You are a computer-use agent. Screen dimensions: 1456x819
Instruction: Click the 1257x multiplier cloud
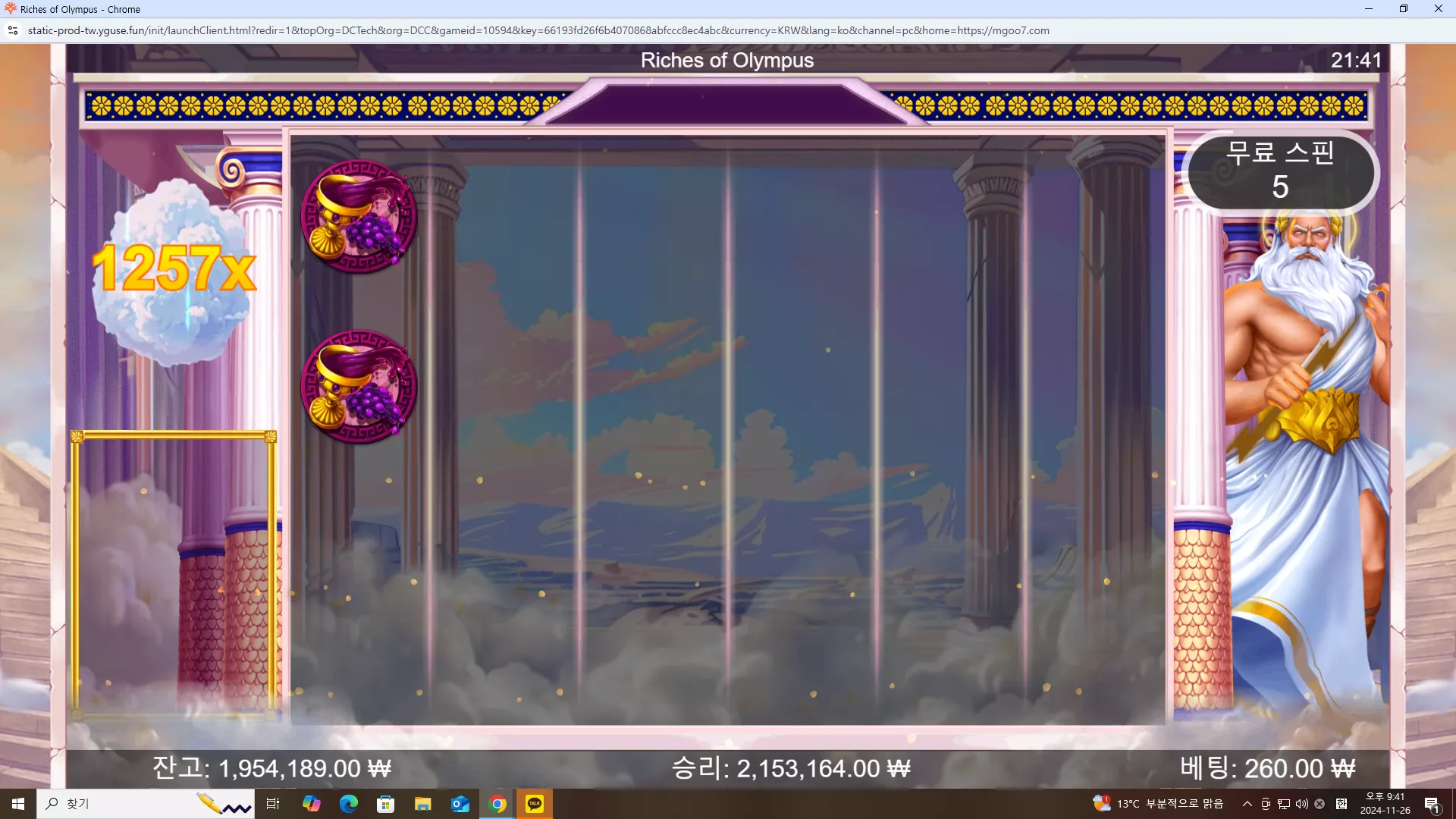pyautogui.click(x=174, y=269)
